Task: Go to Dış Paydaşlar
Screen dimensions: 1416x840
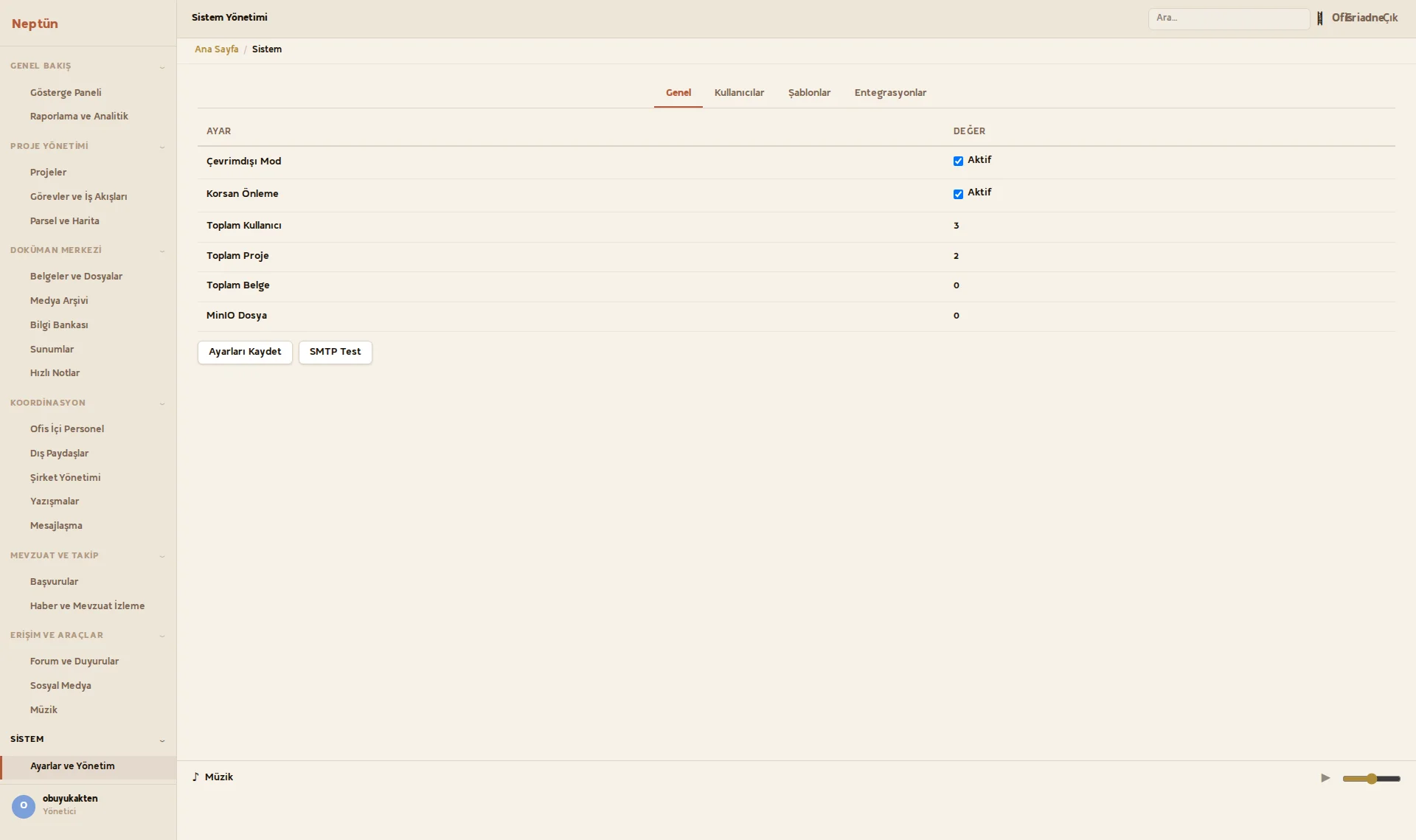Action: point(59,454)
